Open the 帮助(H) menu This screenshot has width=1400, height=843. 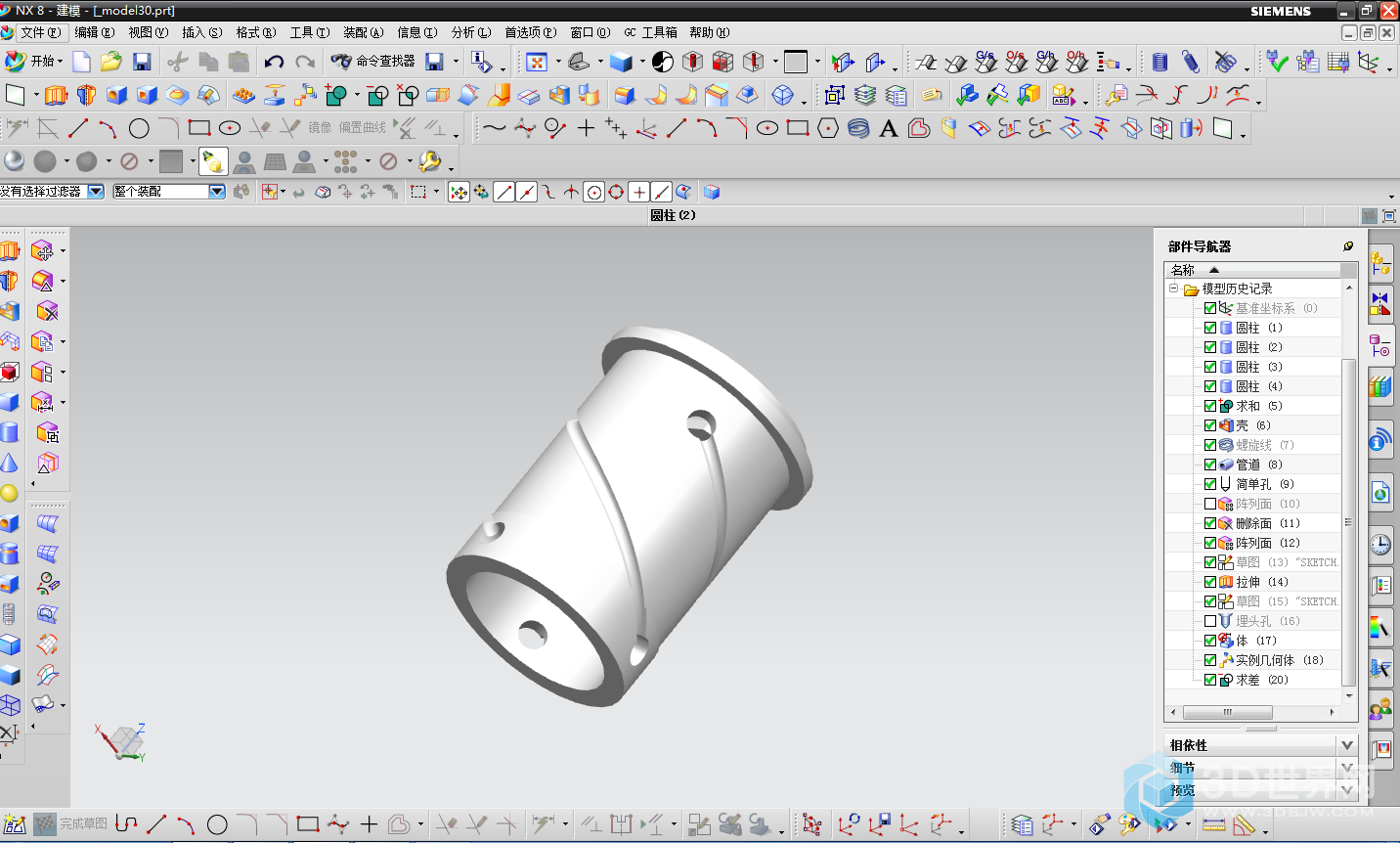(710, 32)
